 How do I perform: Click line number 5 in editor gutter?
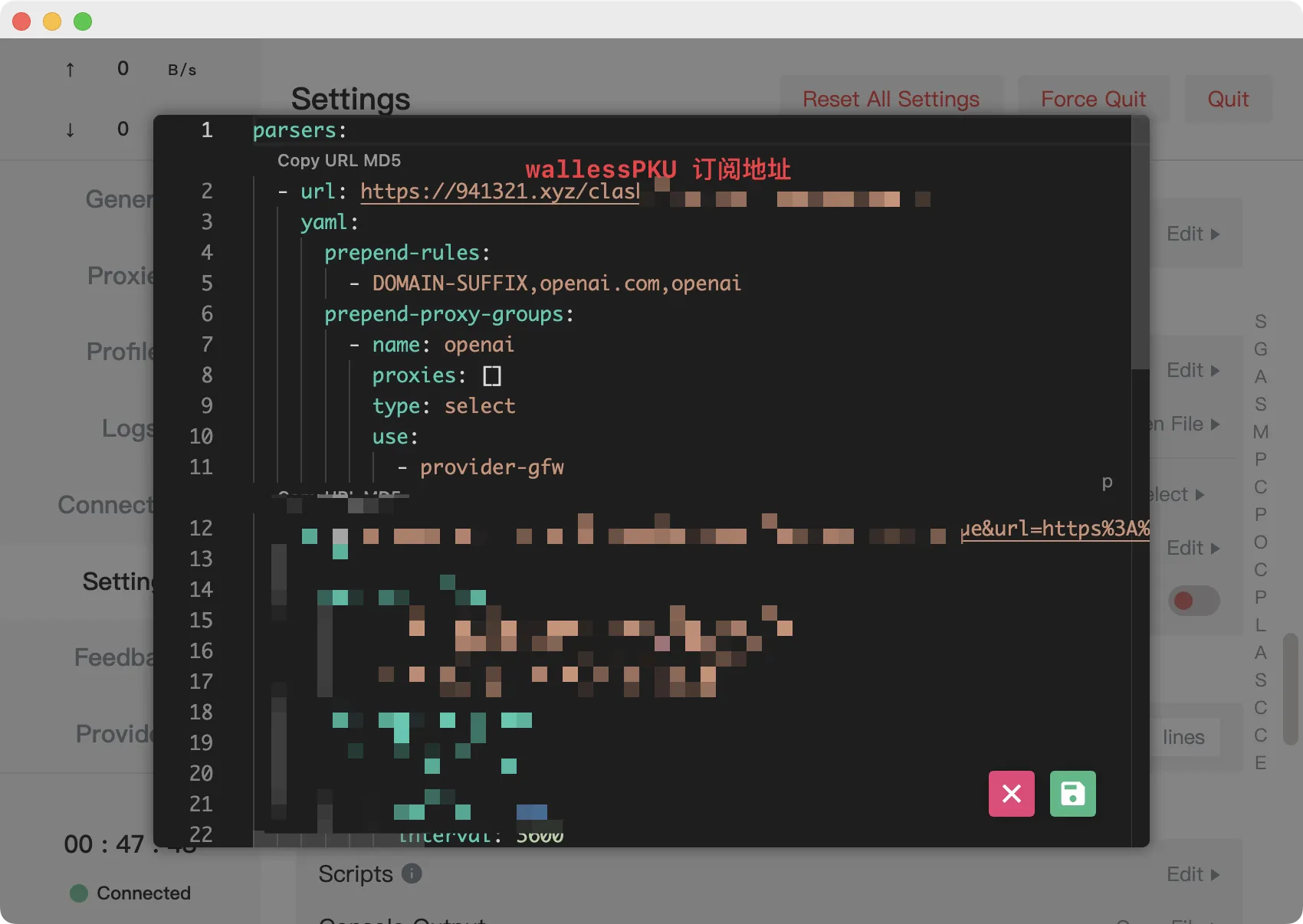tap(207, 283)
